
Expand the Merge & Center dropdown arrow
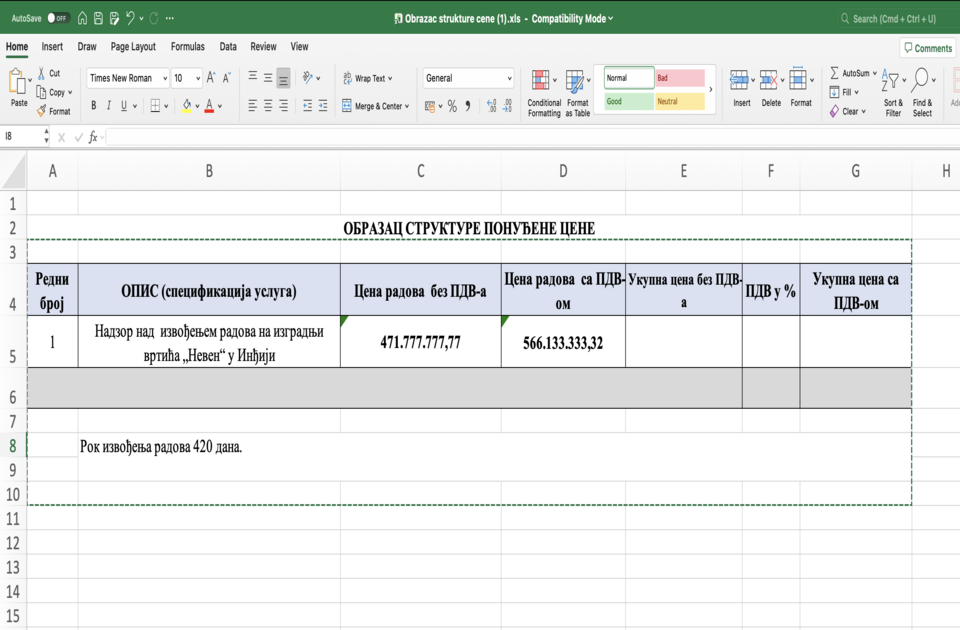[408, 106]
